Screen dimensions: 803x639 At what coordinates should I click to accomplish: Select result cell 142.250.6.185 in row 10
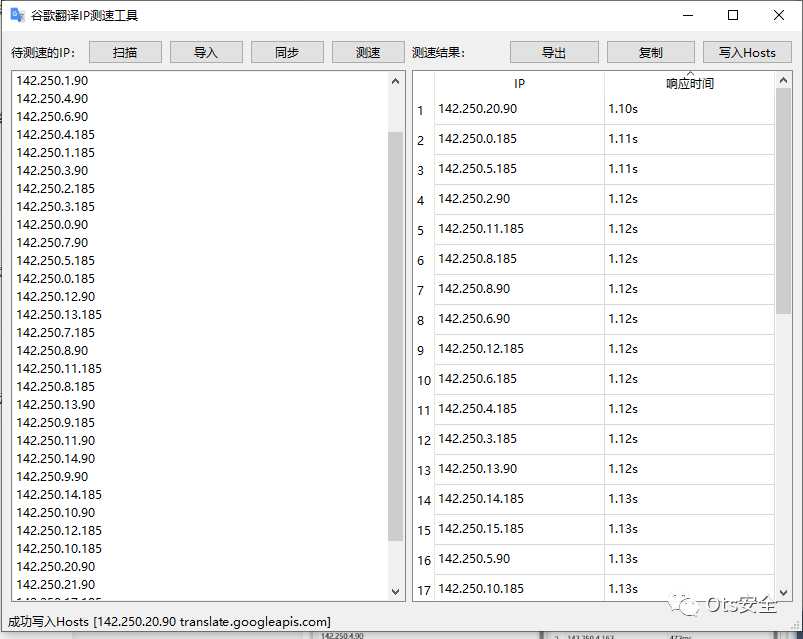point(519,379)
